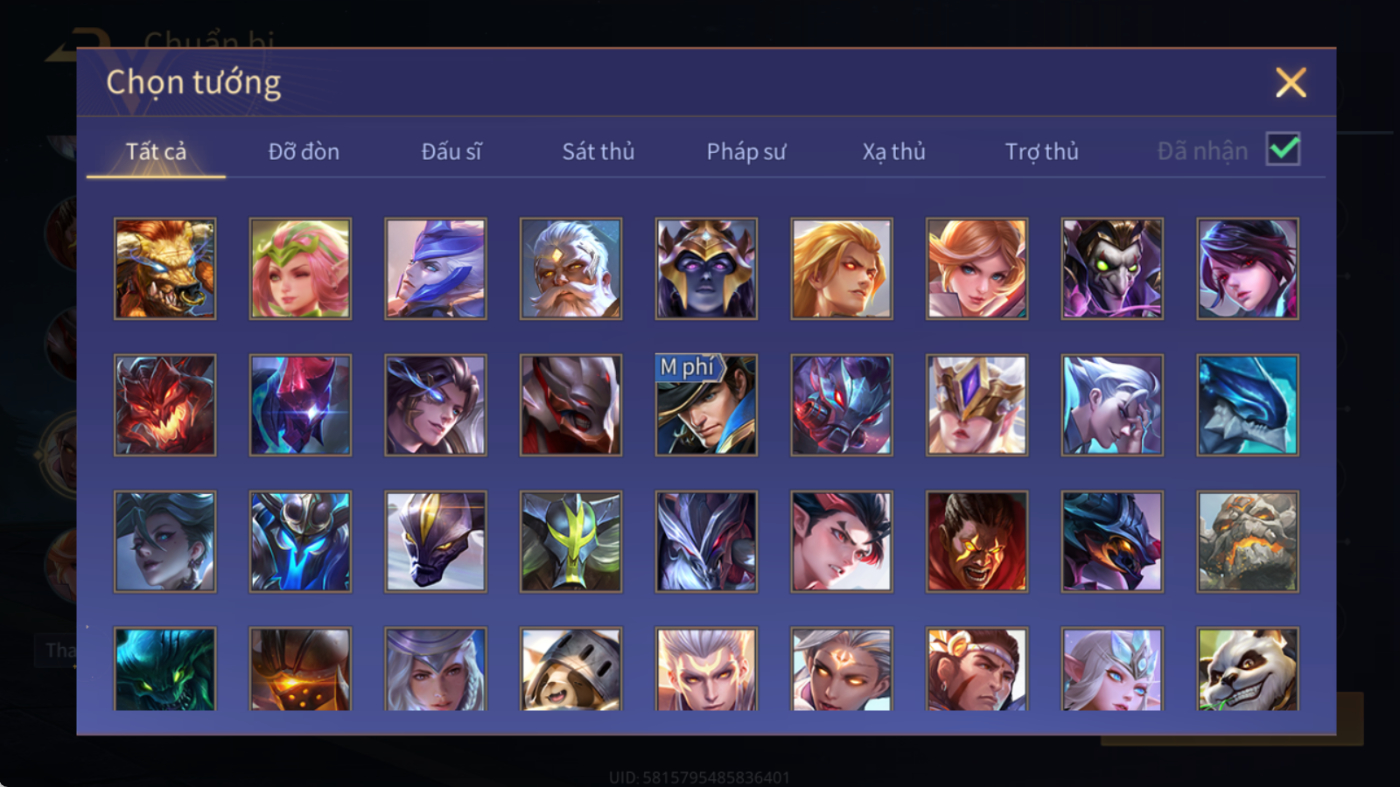Show the 'Pháp sư' hero category

click(x=746, y=152)
